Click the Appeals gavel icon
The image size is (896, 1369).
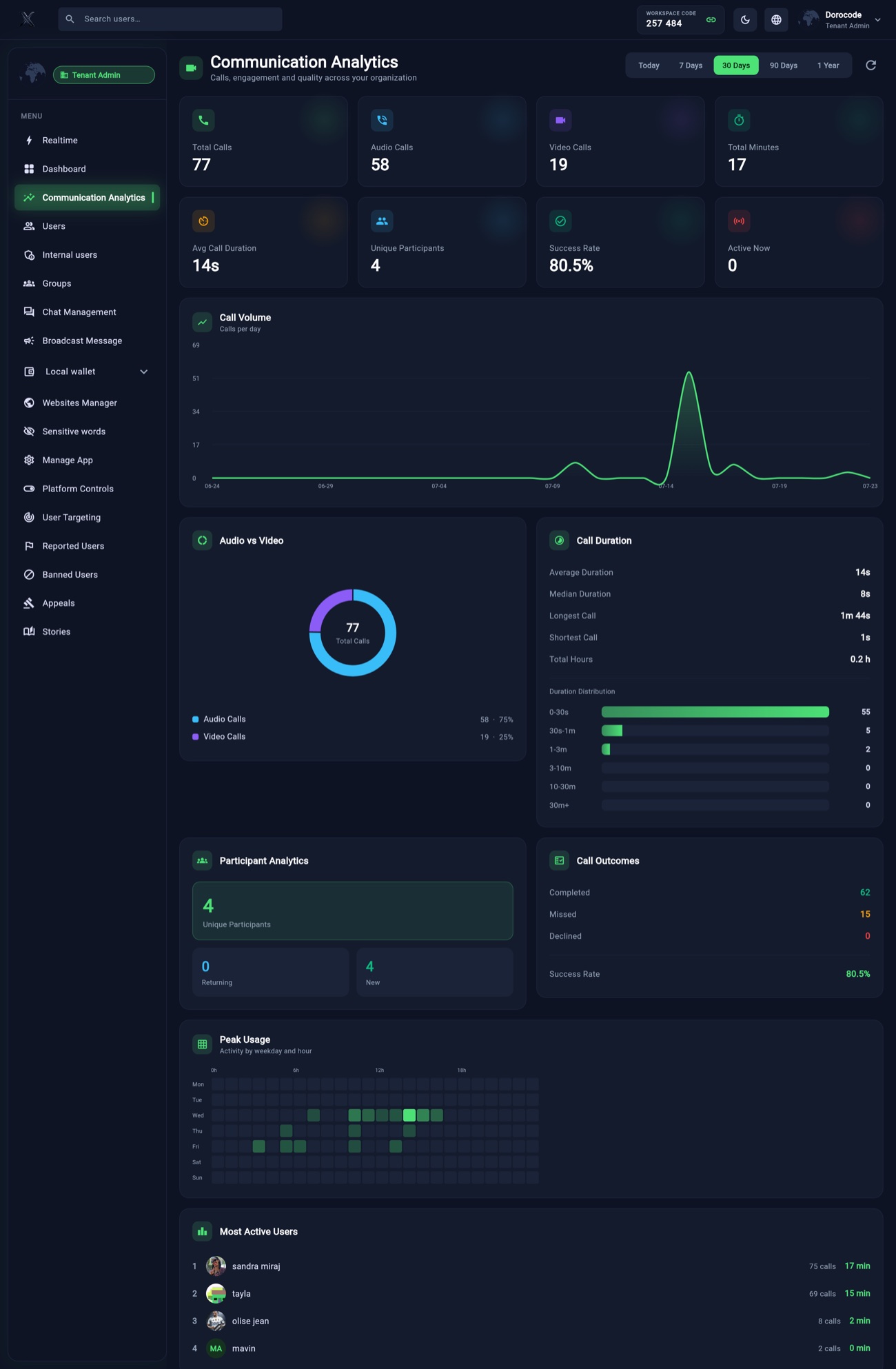29,603
